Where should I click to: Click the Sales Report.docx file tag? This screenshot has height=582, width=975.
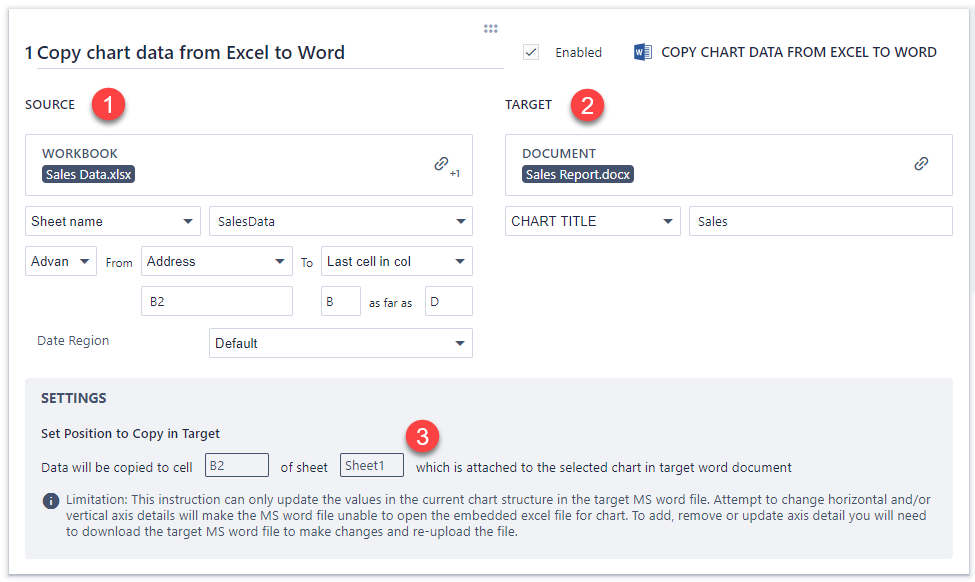(x=577, y=174)
